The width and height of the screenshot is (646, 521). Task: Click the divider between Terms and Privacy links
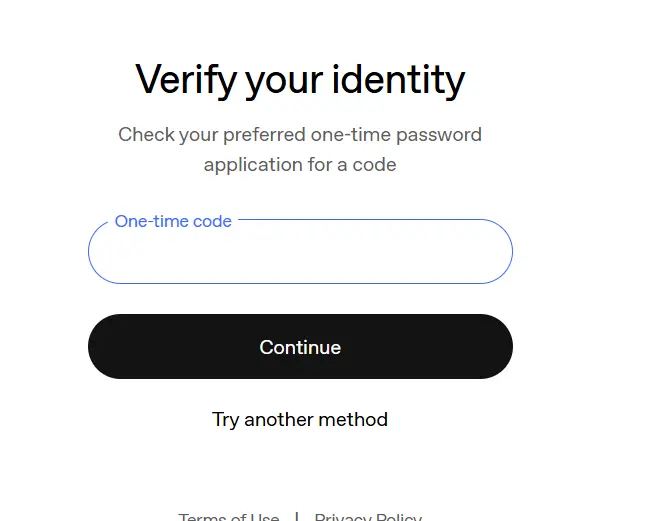[x=297, y=516]
